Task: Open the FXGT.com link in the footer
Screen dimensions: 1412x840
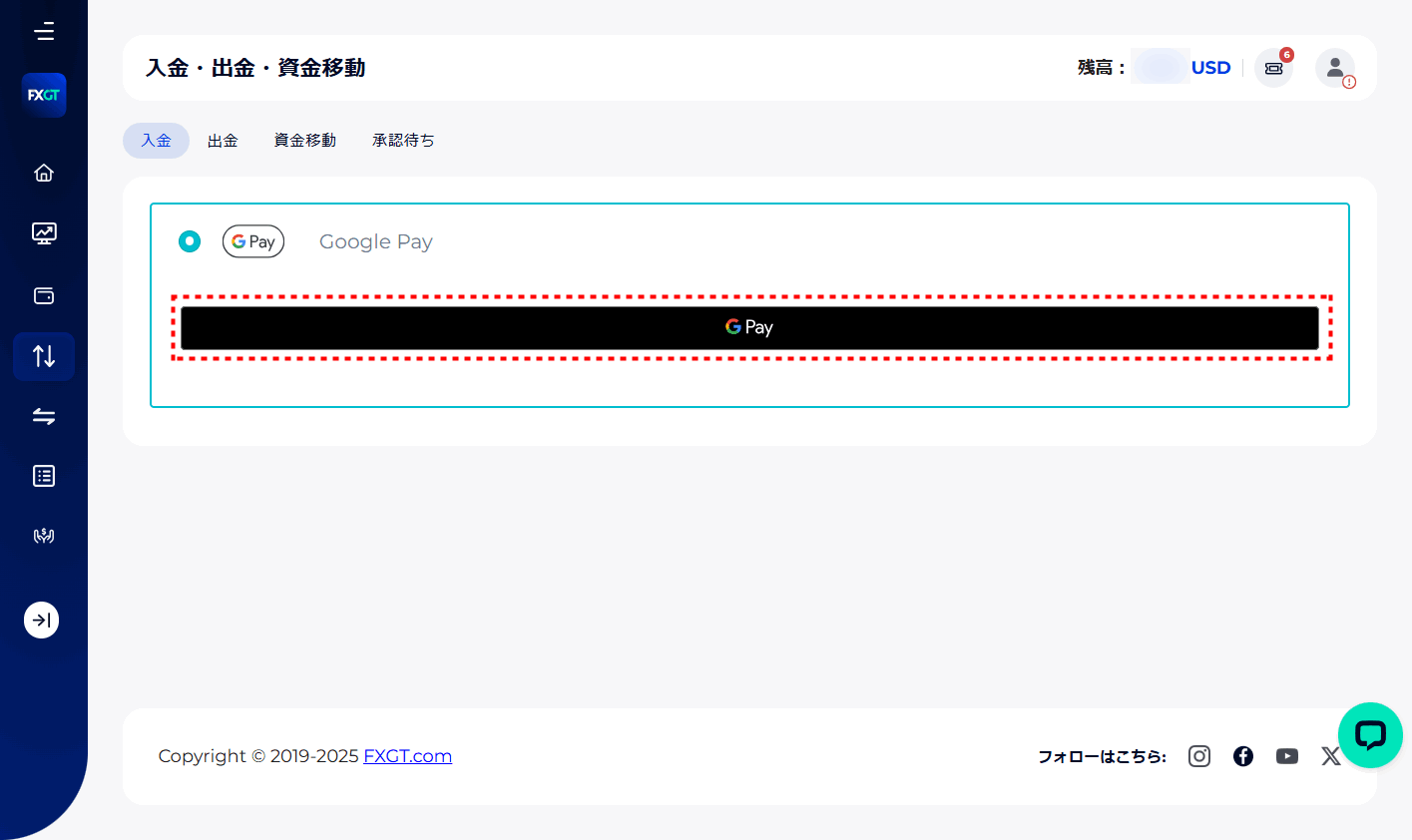Action: [x=407, y=756]
